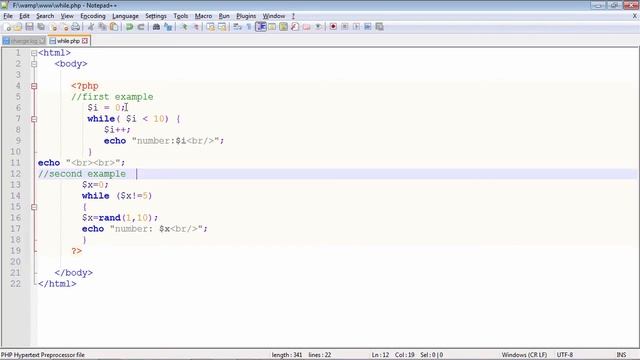Screen dimensions: 640x360
Task: Open the ? help menu
Action: (293, 16)
